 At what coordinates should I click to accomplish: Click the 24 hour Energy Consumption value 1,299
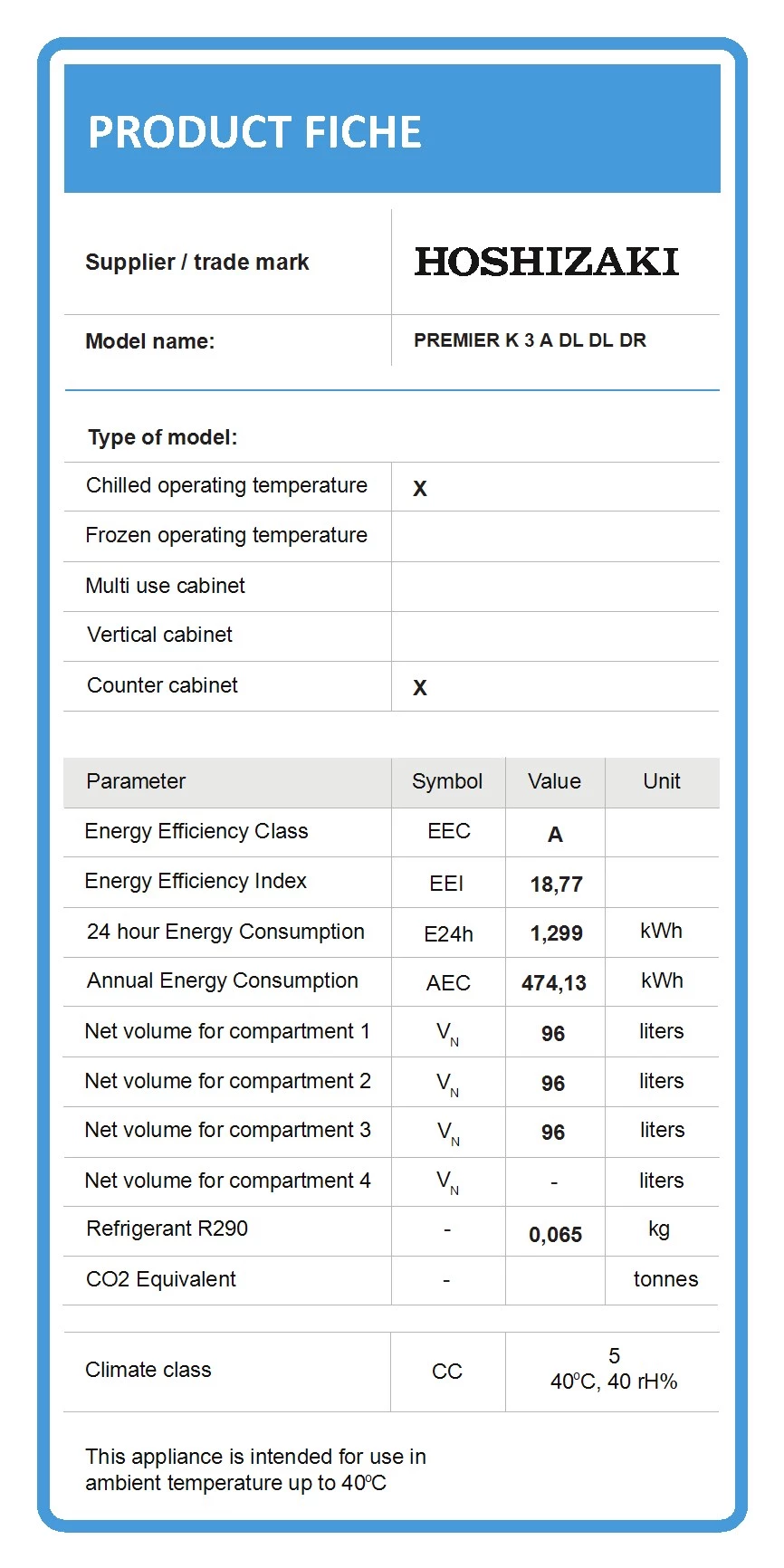tap(556, 933)
